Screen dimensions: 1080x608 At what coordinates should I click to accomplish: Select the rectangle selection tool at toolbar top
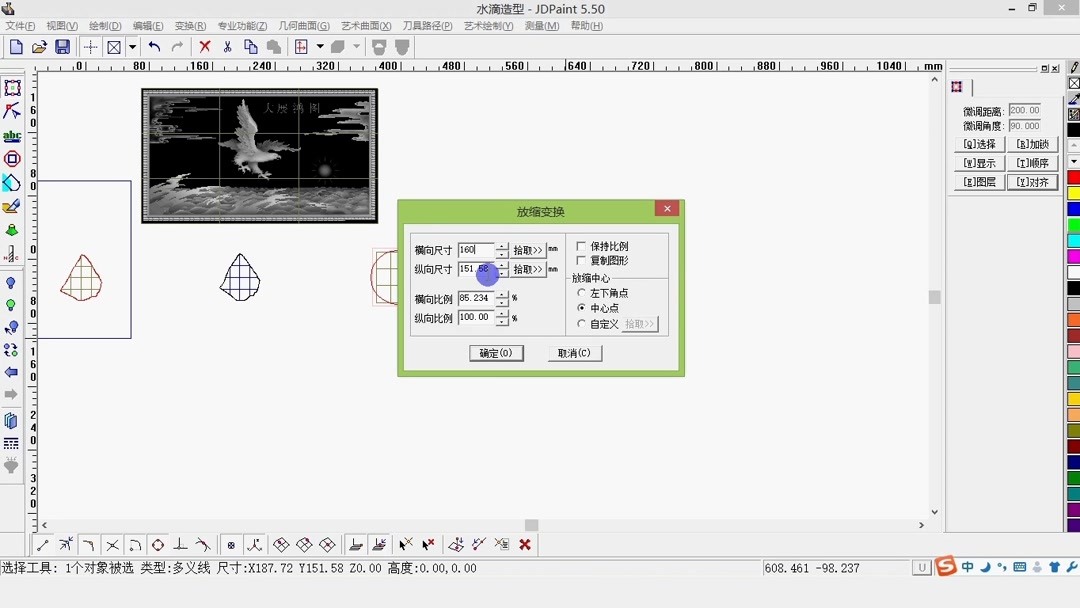point(12,87)
